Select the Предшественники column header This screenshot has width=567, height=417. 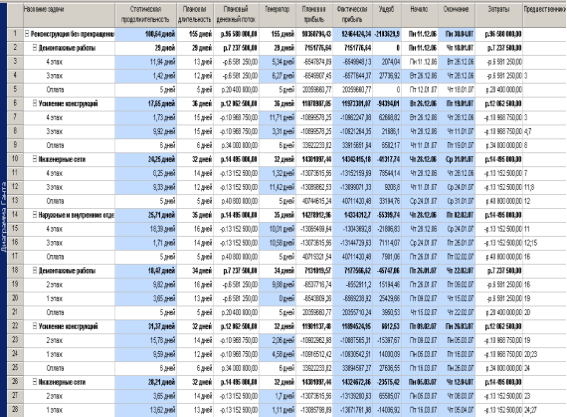pyautogui.click(x=545, y=15)
